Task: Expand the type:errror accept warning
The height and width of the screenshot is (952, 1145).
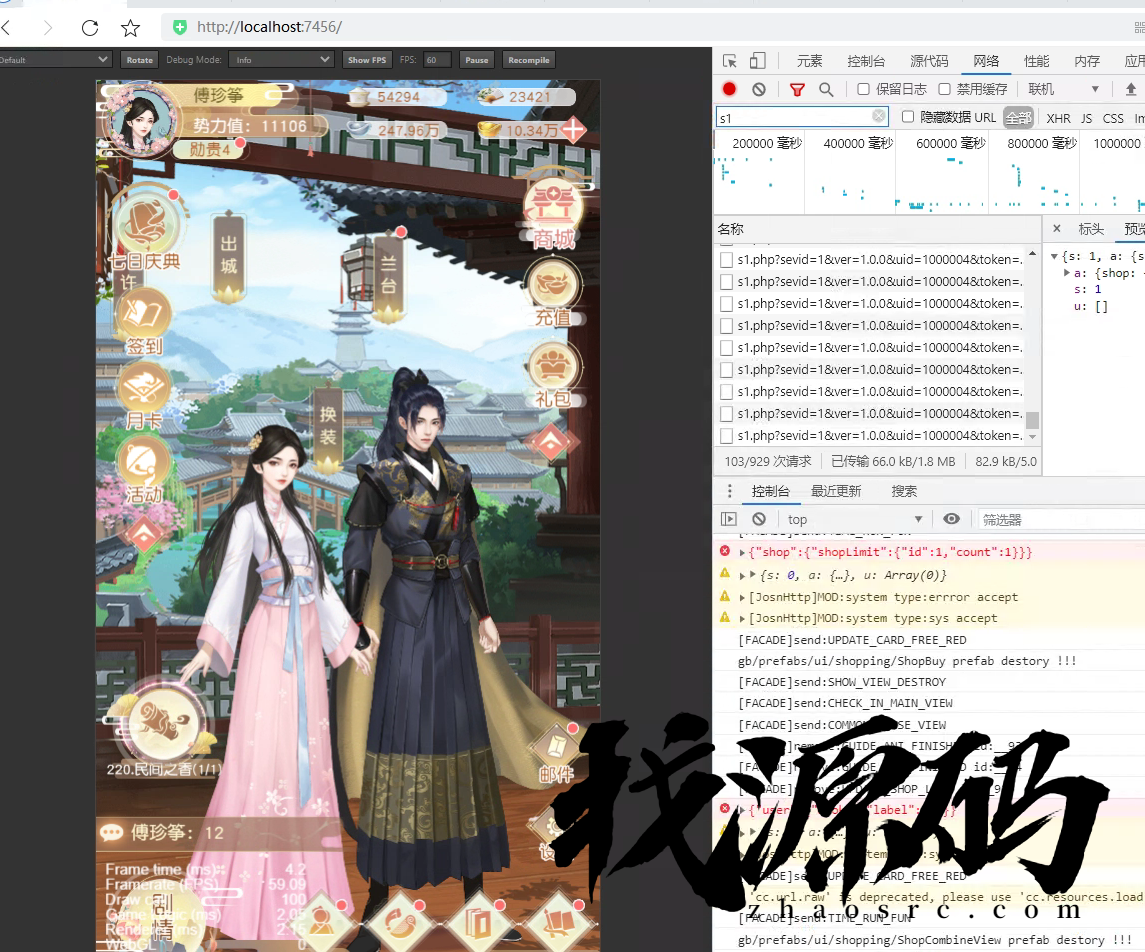Action: [743, 597]
